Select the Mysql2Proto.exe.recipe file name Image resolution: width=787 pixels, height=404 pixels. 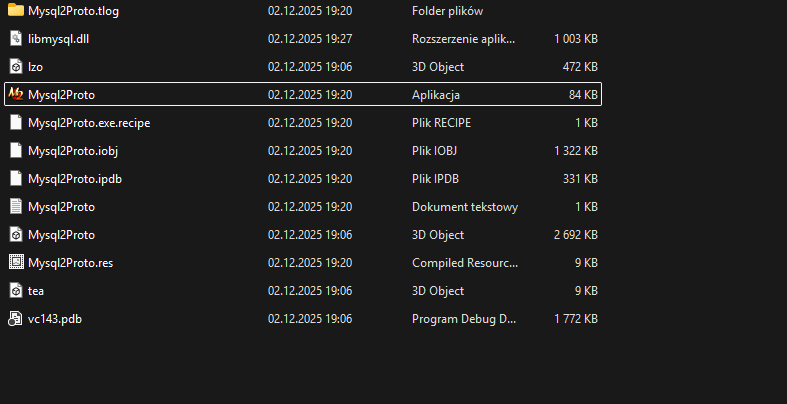(89, 122)
